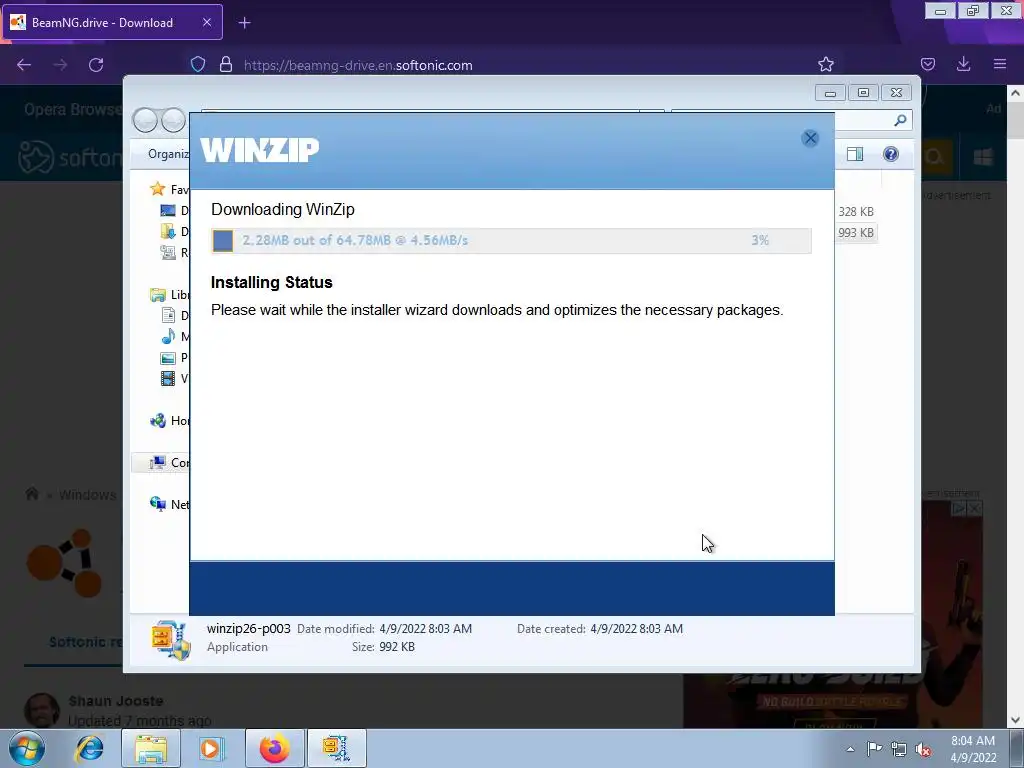Click the Music library icon in Explorer
This screenshot has width=1024, height=768.
click(x=168, y=336)
